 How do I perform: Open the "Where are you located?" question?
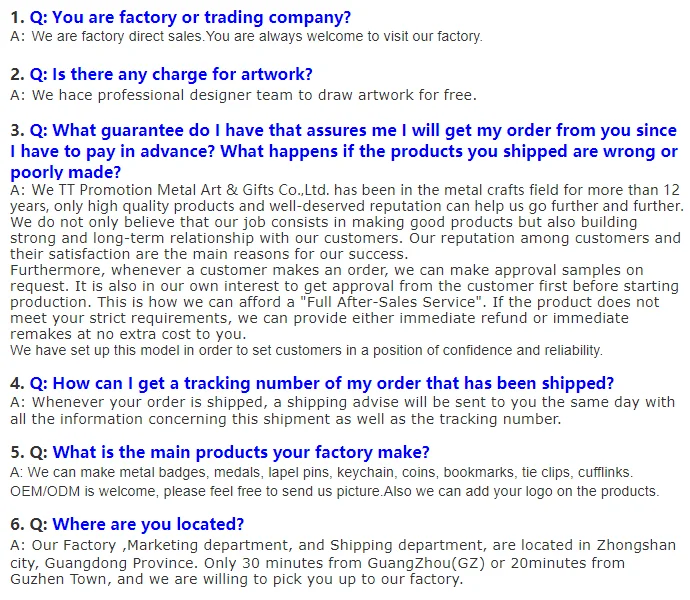(x=148, y=524)
